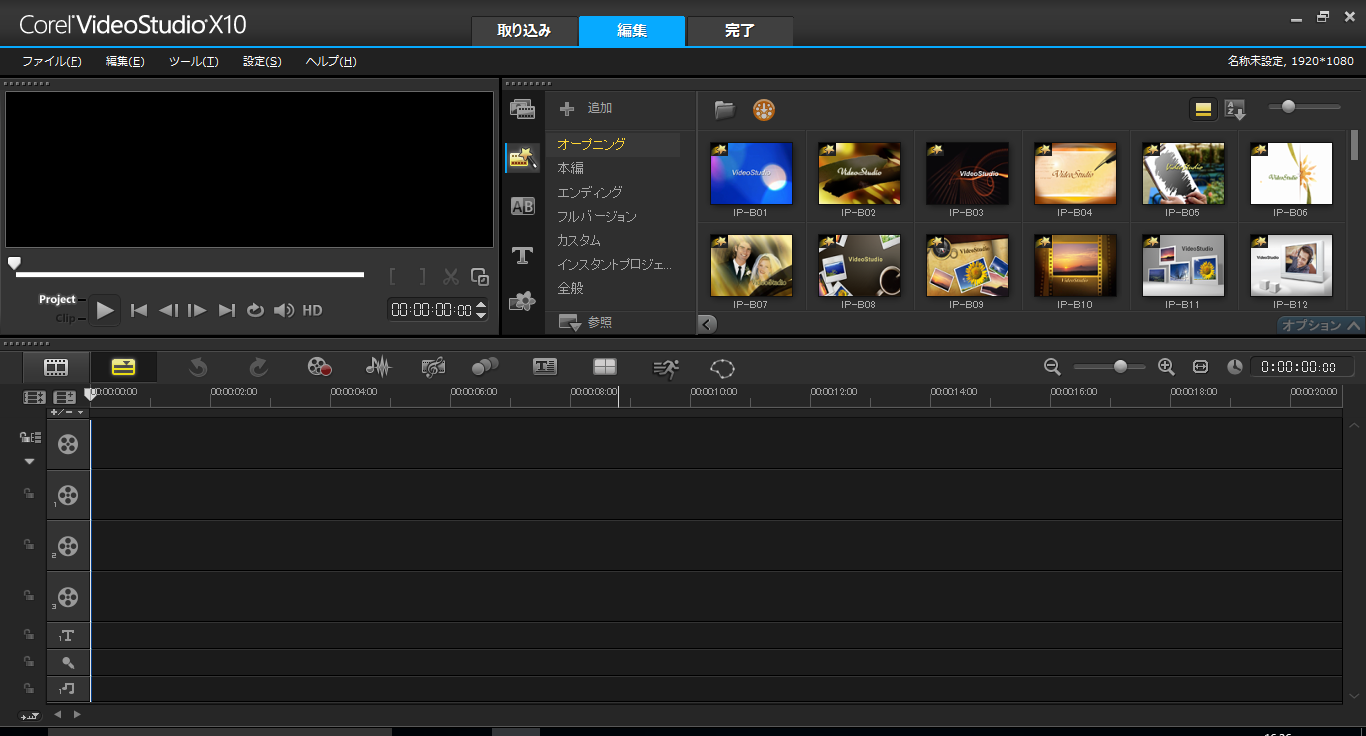Undo the last action in the timeline toolbar
The width and height of the screenshot is (1366, 736).
(x=197, y=367)
